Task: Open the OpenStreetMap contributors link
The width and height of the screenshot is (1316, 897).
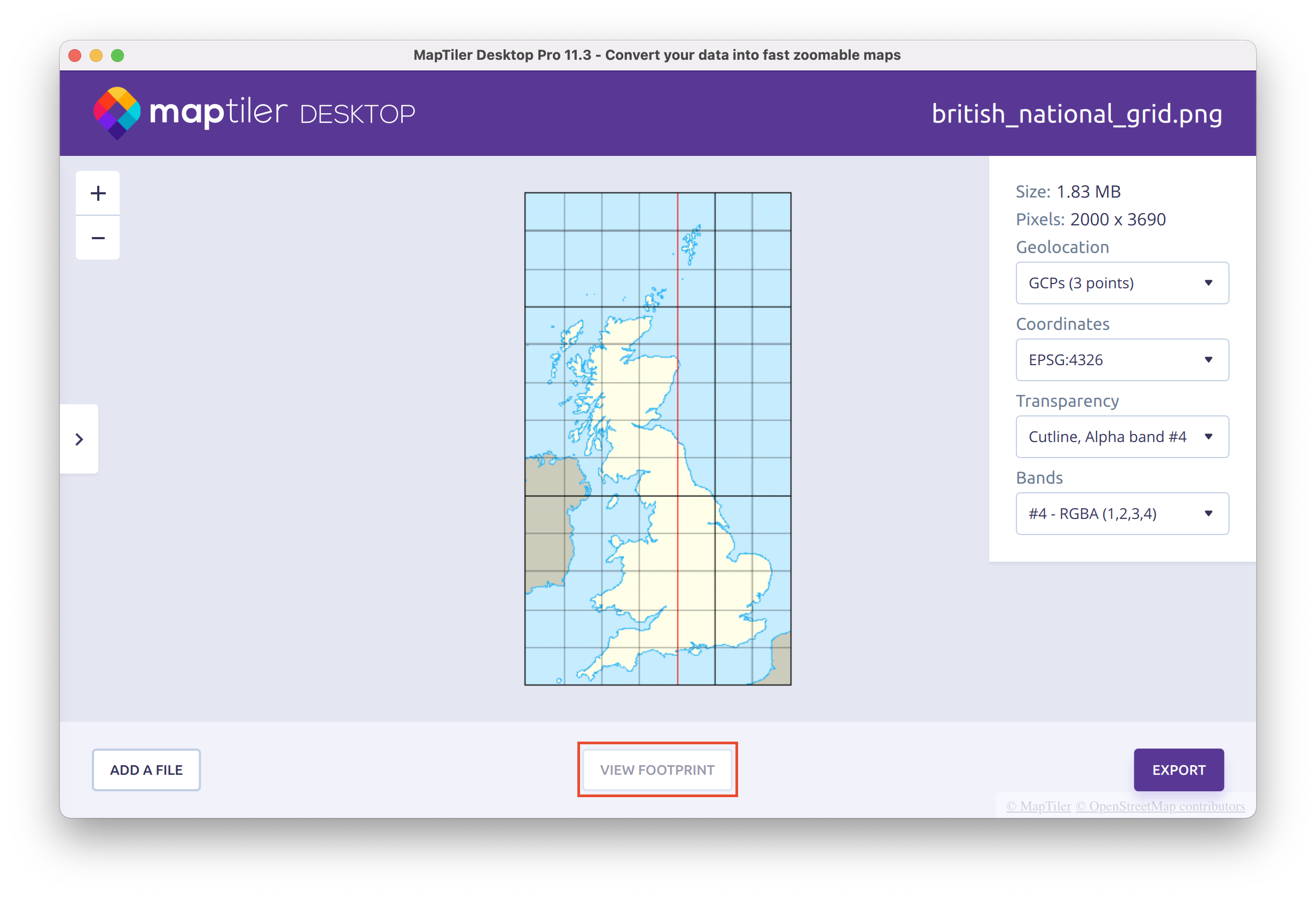Action: point(1160,806)
